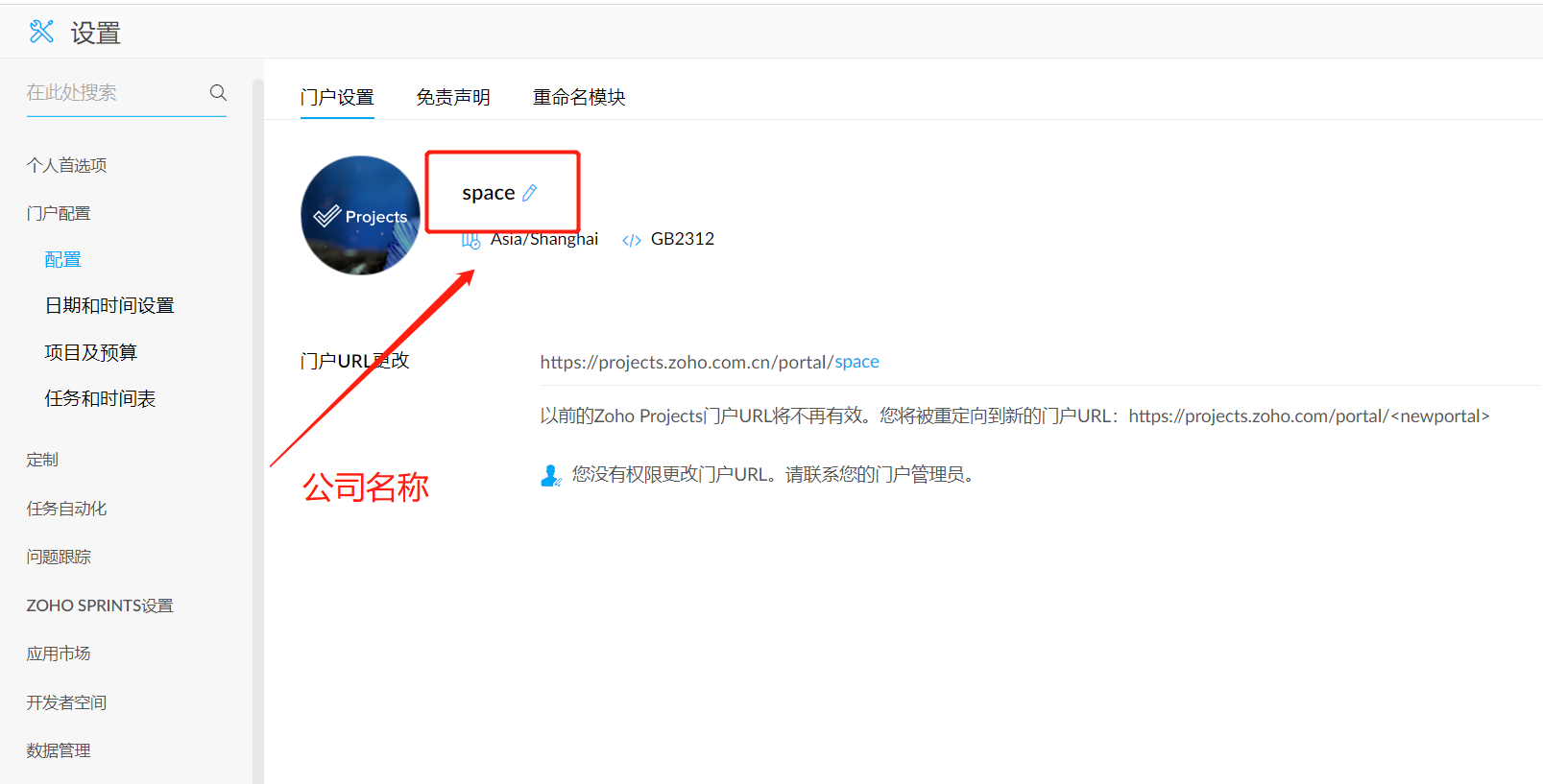Open the 重命名模块 tab

[579, 97]
